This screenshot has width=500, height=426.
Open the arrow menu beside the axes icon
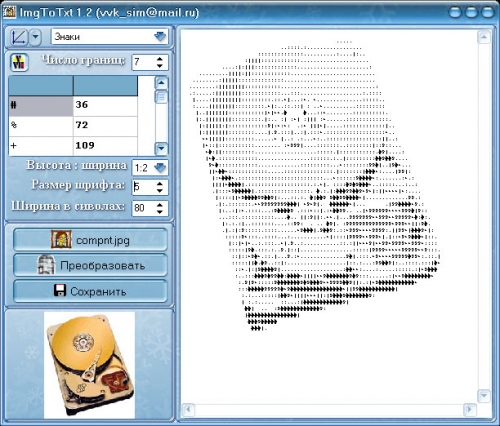pyautogui.click(x=35, y=37)
